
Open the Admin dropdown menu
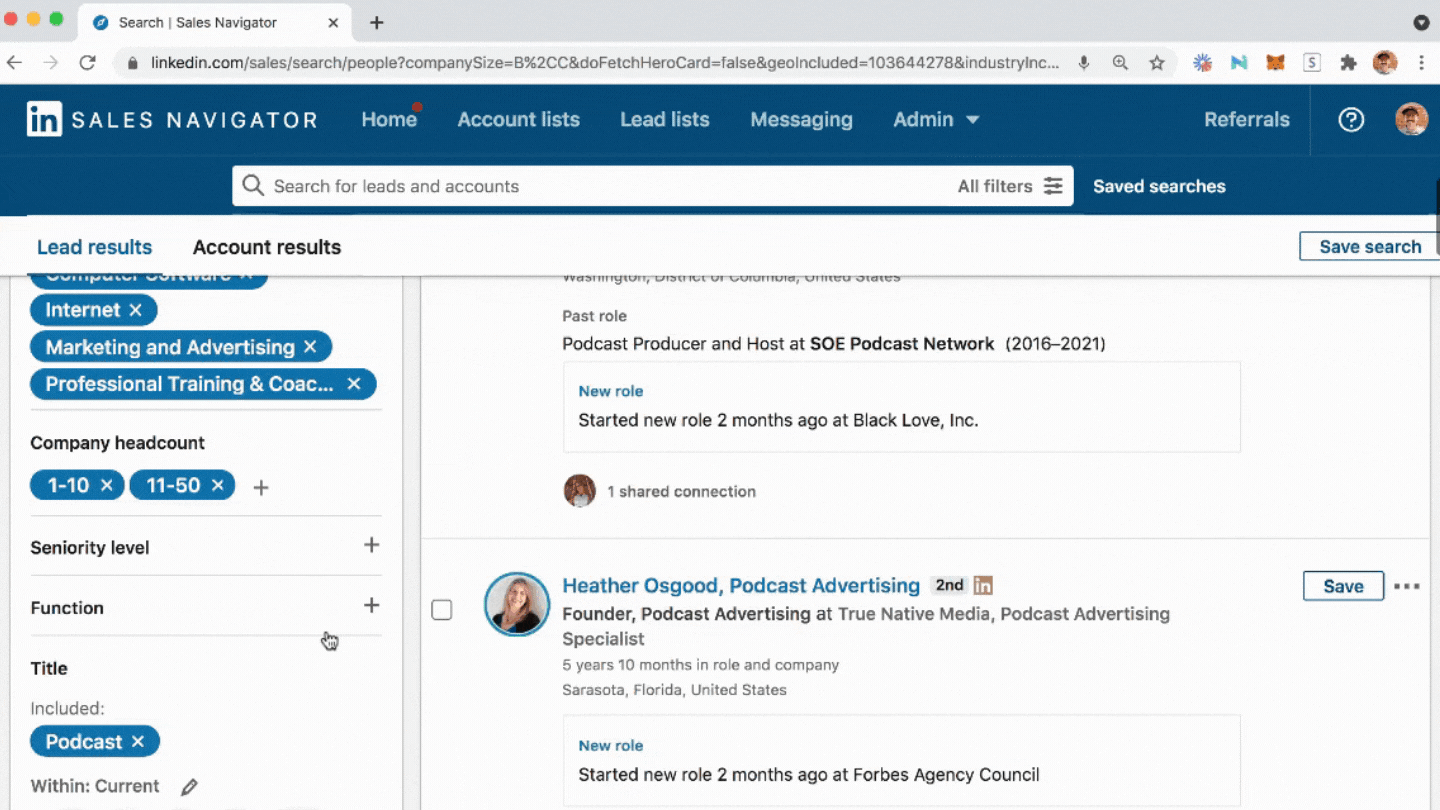(x=935, y=120)
